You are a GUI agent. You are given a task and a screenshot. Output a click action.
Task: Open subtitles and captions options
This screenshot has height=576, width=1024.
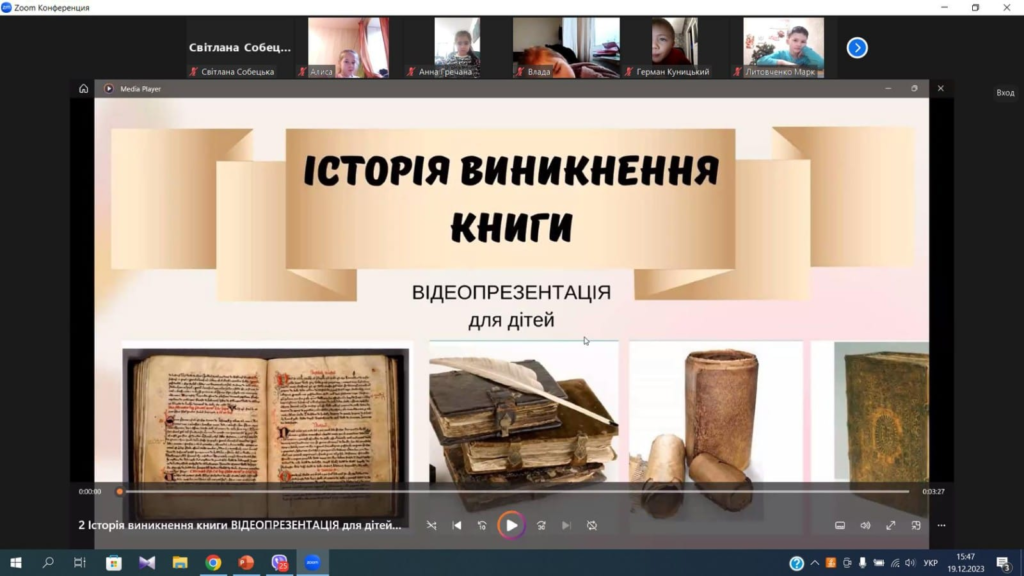point(840,525)
